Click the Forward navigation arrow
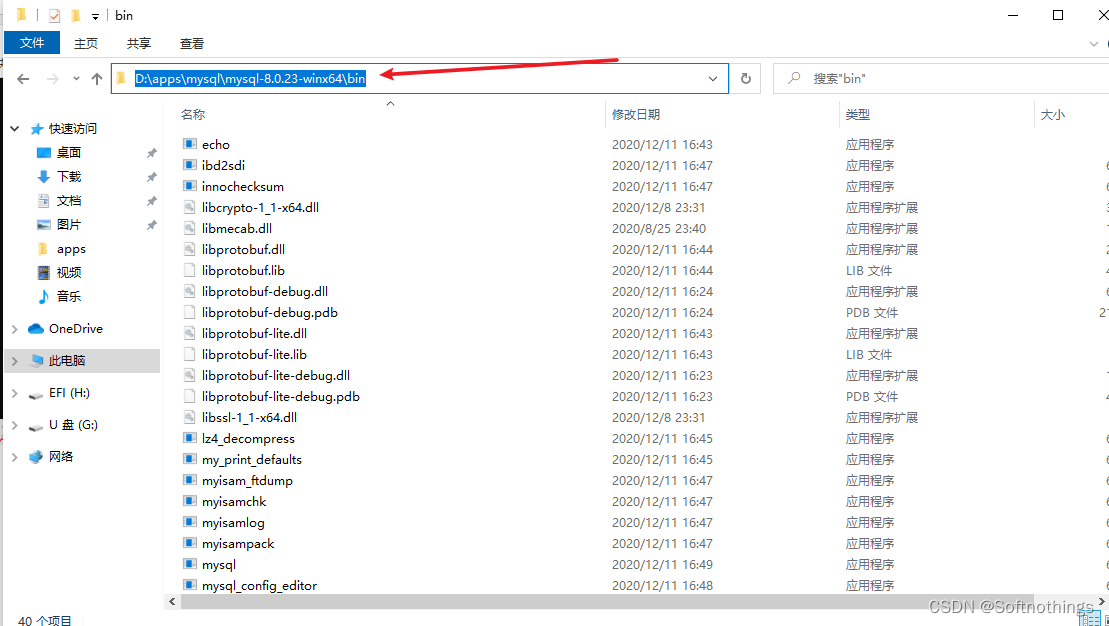This screenshot has width=1109, height=626. (52, 79)
